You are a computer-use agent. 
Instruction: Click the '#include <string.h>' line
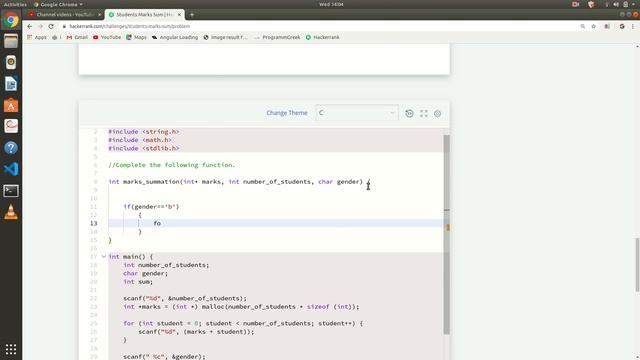click(x=144, y=131)
